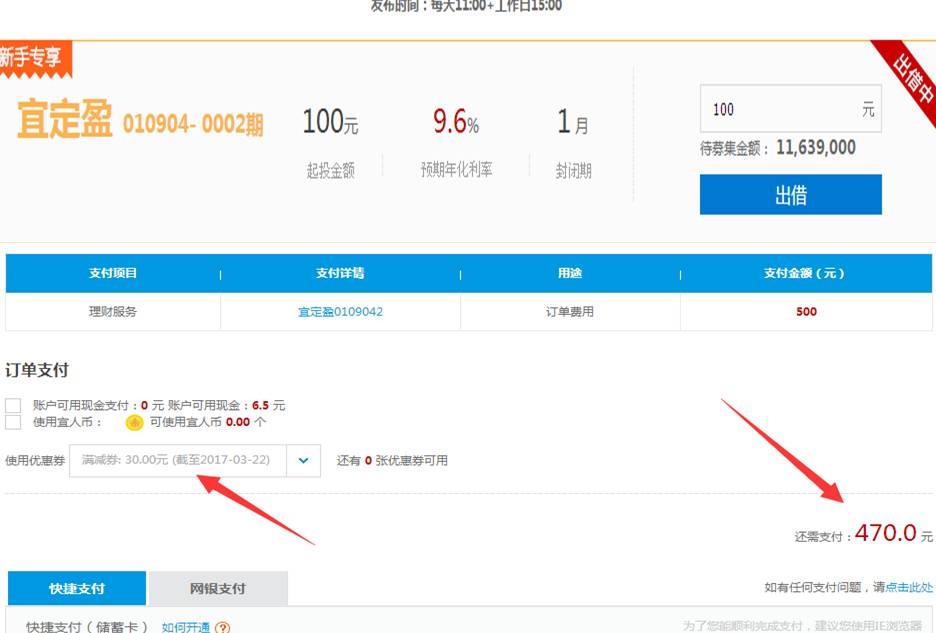Click the gold 宜人币 coin icon

[x=134, y=423]
